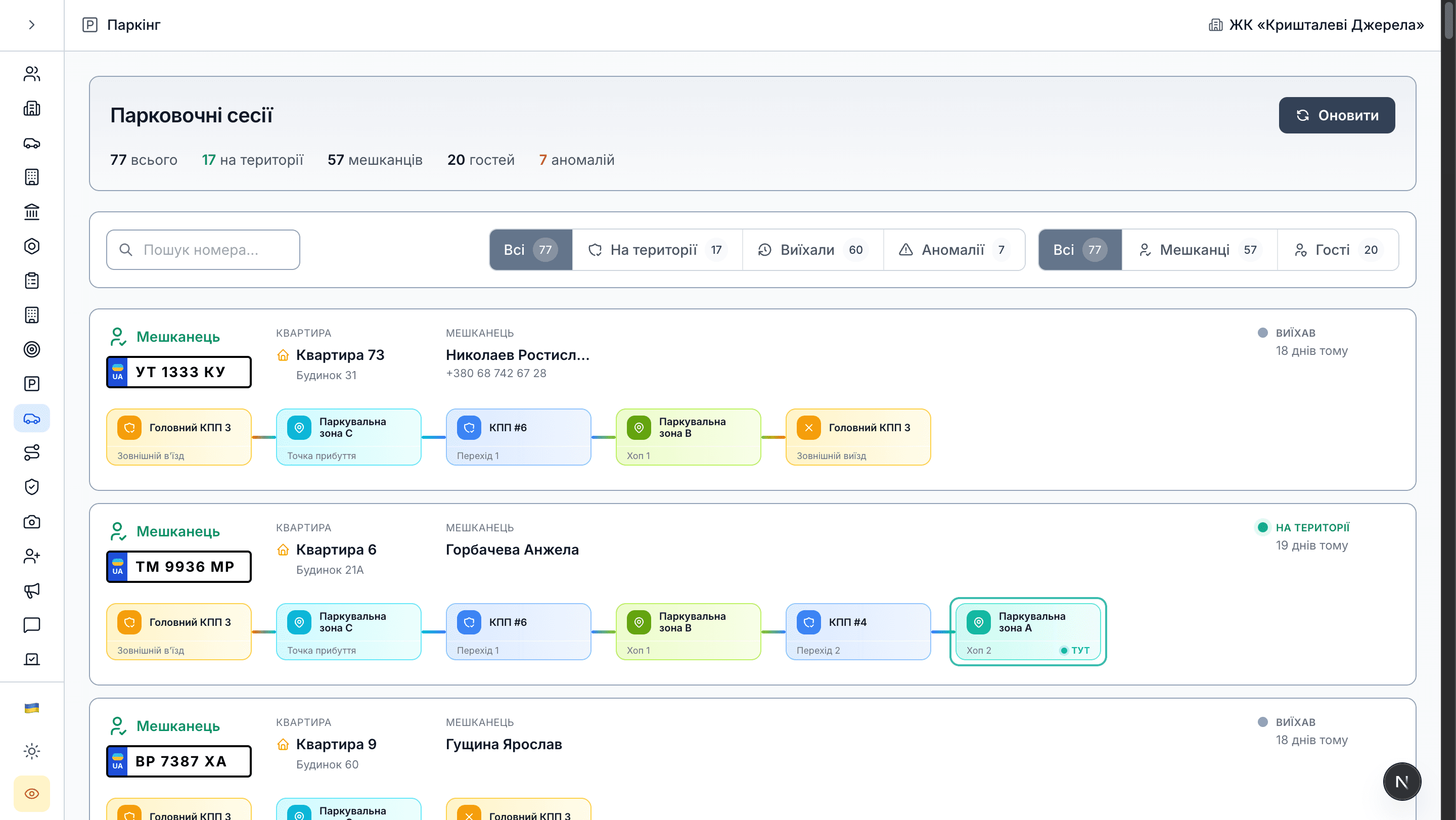Click Зовнішній в'їзд step for УТ 1333 КУ
This screenshot has height=820, width=1456.
tap(178, 437)
